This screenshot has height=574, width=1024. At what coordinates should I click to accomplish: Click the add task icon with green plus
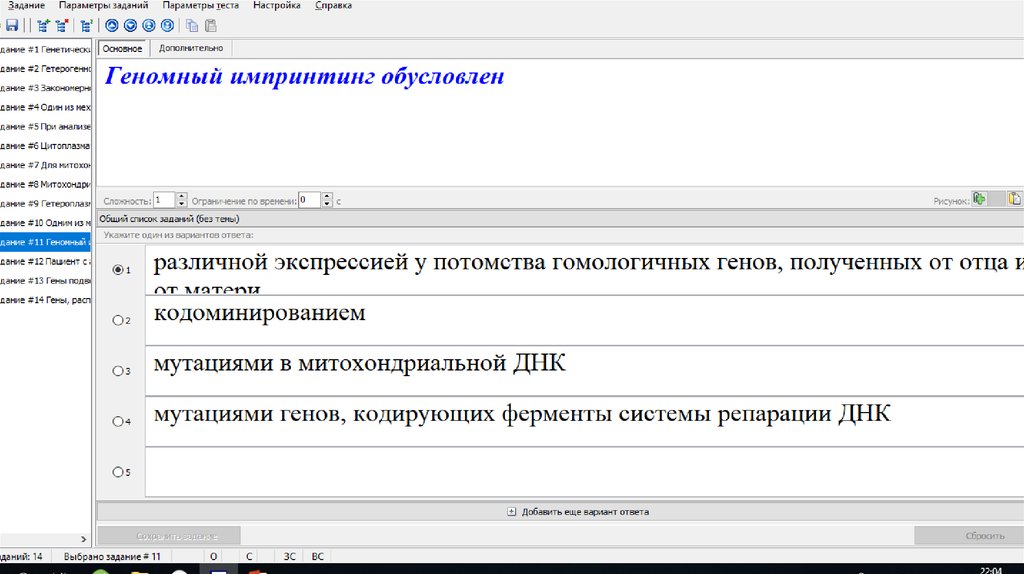(43, 26)
